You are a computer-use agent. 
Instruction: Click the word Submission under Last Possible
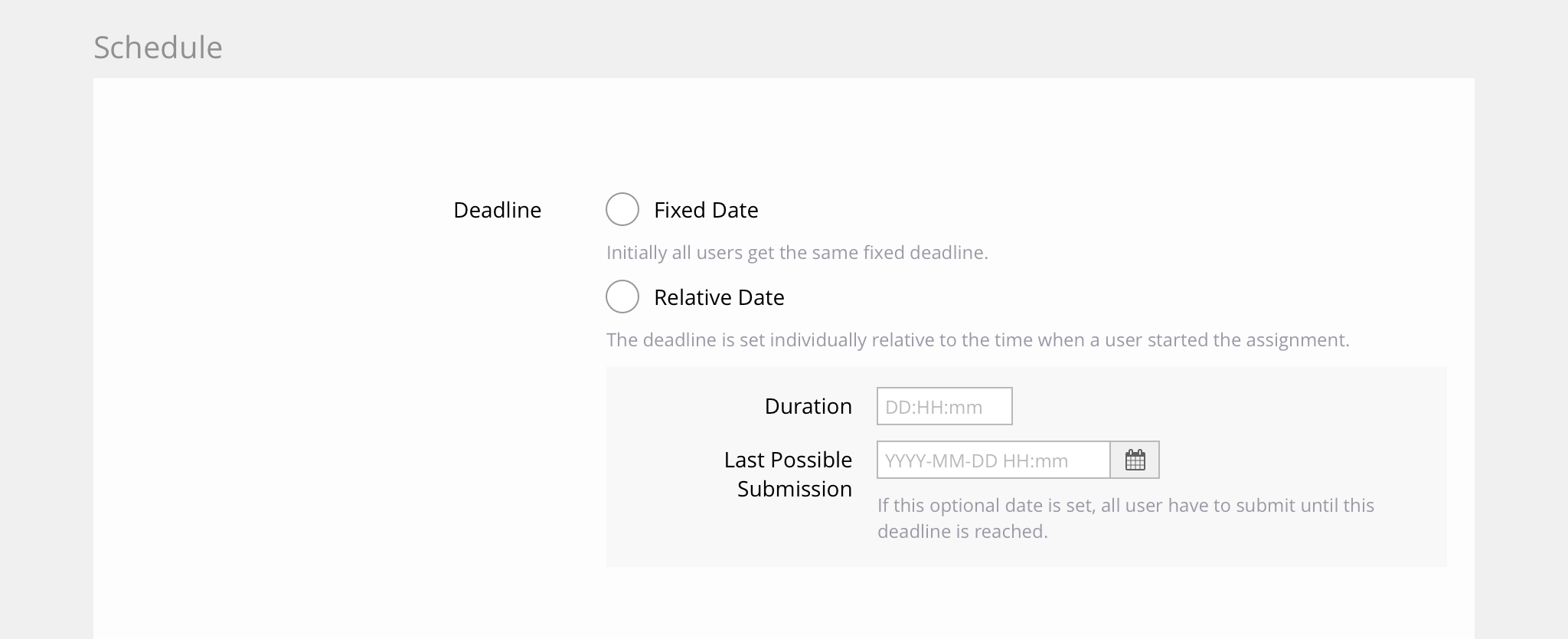point(794,489)
